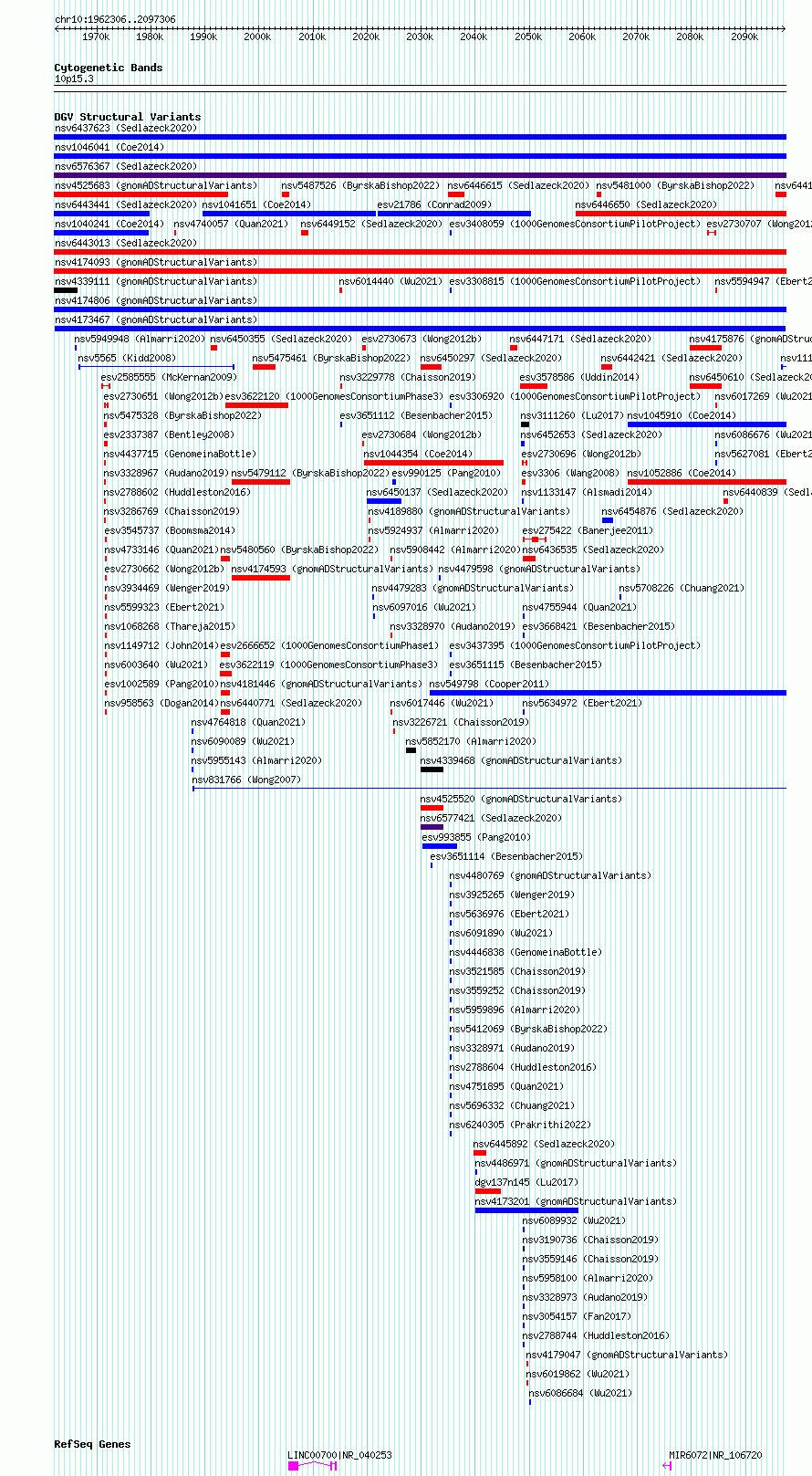Click label esv21786 (Conrad2009)
Screen dimensions: 812x1476
pos(434,205)
